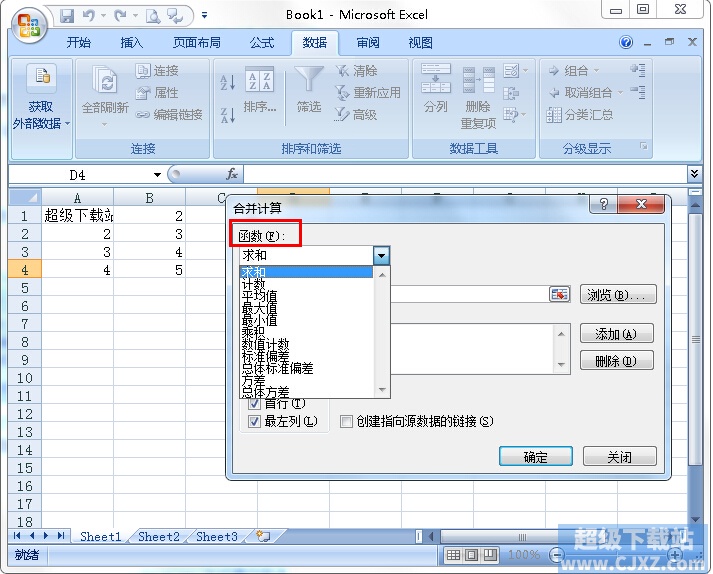Enable 创建指向源数据的链接 checkbox
713x574 pixels.
346,422
